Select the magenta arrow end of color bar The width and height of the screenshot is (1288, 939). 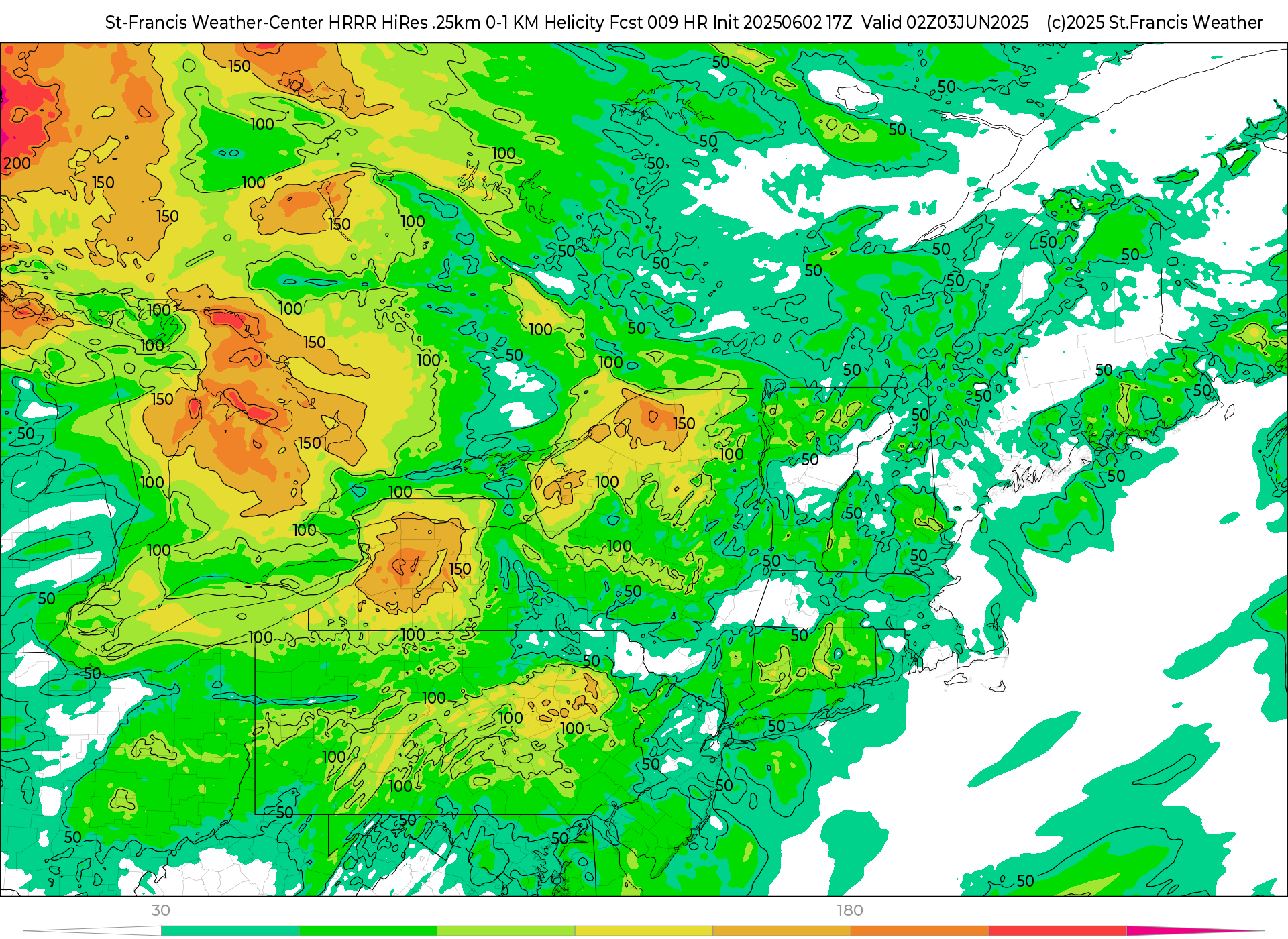click(x=1194, y=931)
